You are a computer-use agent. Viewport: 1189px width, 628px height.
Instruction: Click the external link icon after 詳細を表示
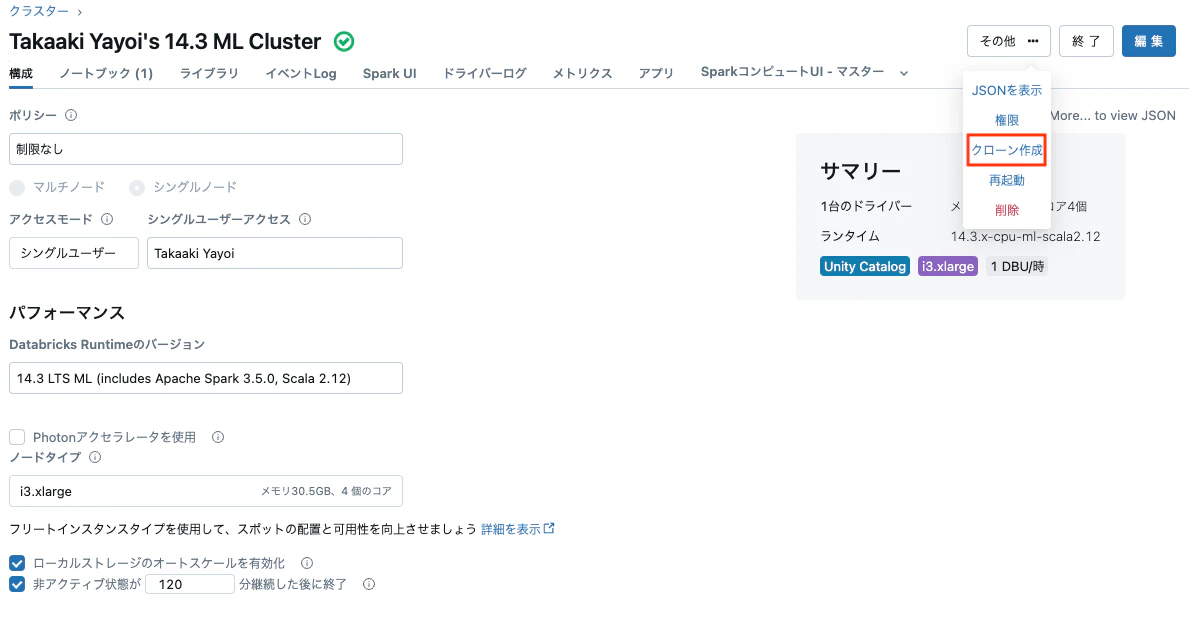click(549, 528)
